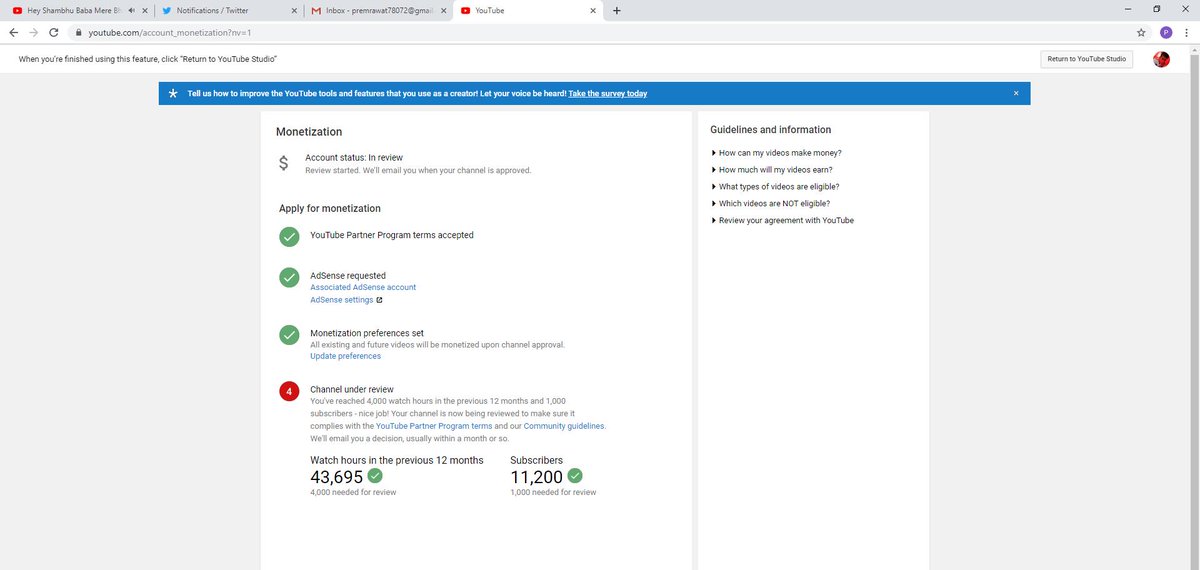
Task: Switch to Gmail Inbox tab
Action: 378,10
